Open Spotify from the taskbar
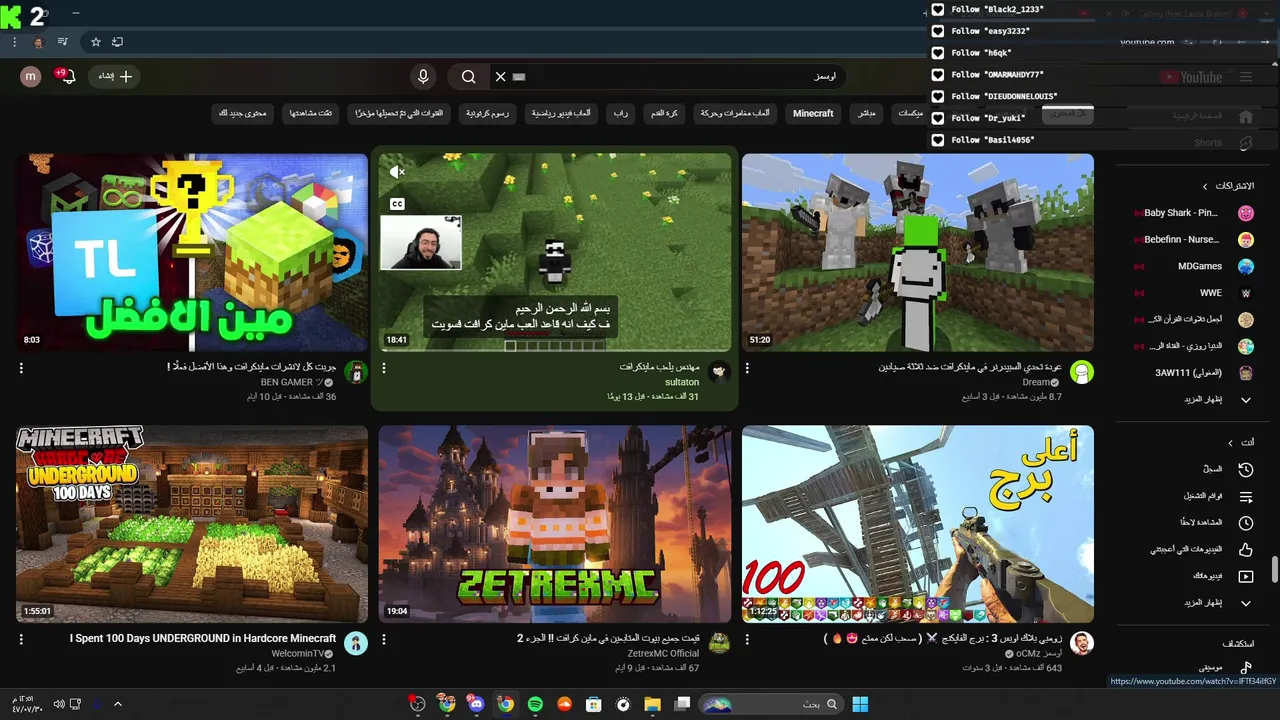 point(535,704)
